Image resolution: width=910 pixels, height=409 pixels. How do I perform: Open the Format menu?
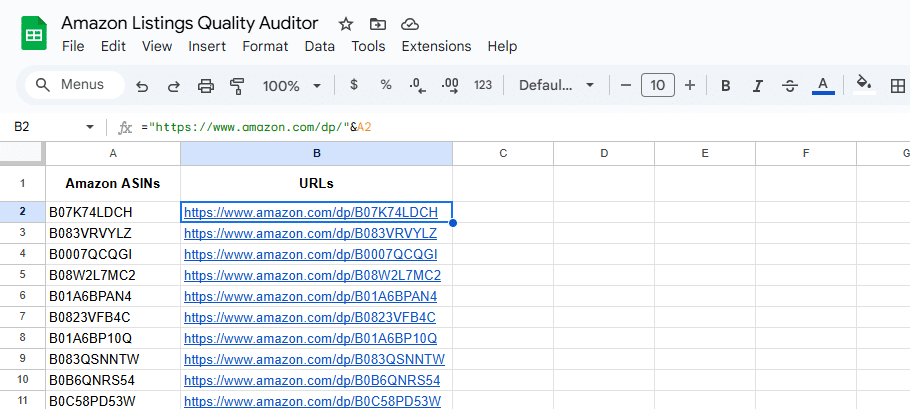pos(265,46)
